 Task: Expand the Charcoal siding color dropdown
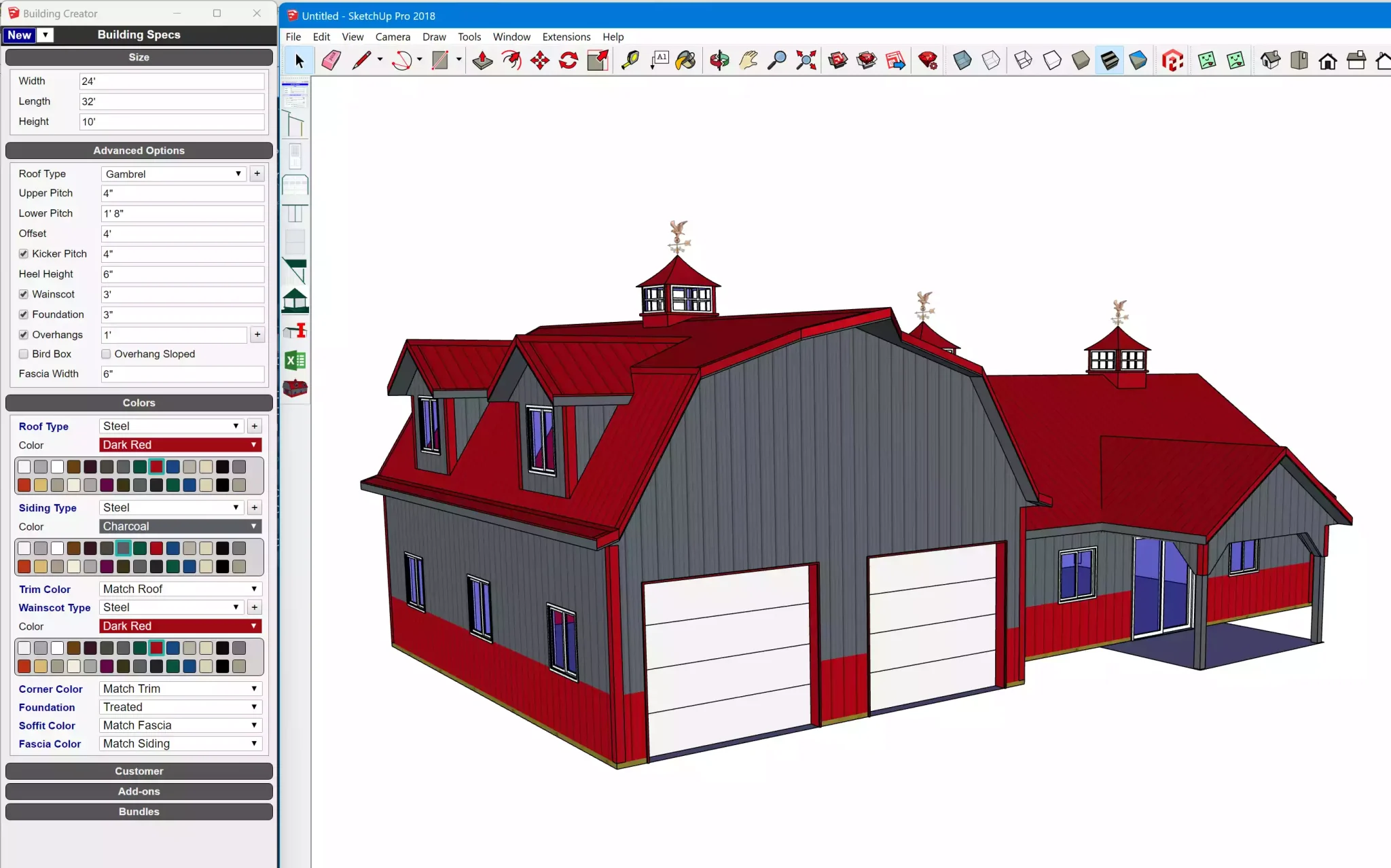[180, 526]
